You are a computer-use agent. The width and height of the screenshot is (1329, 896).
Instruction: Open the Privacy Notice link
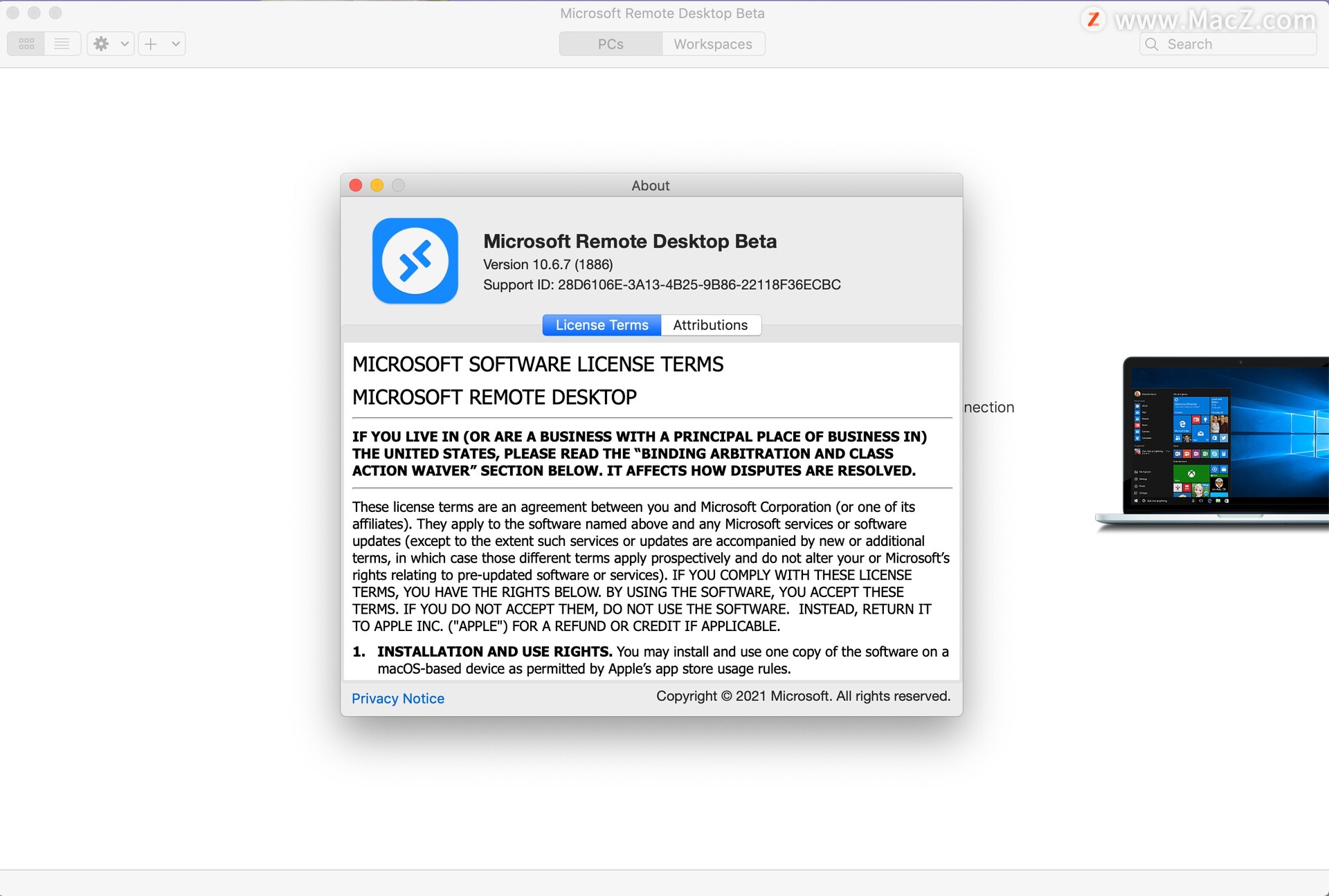coord(398,698)
